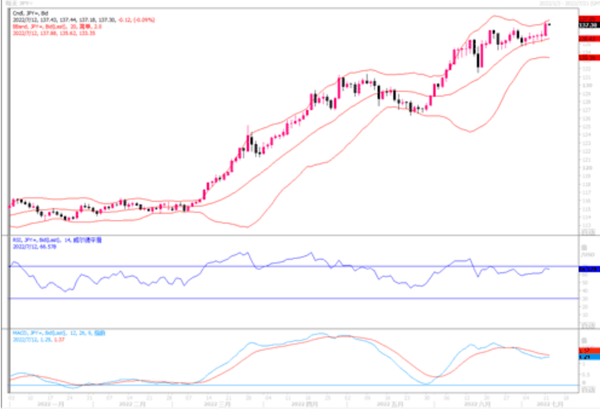Open the RSI indicator legend label
Screen dimensions: 600x412
[57, 240]
